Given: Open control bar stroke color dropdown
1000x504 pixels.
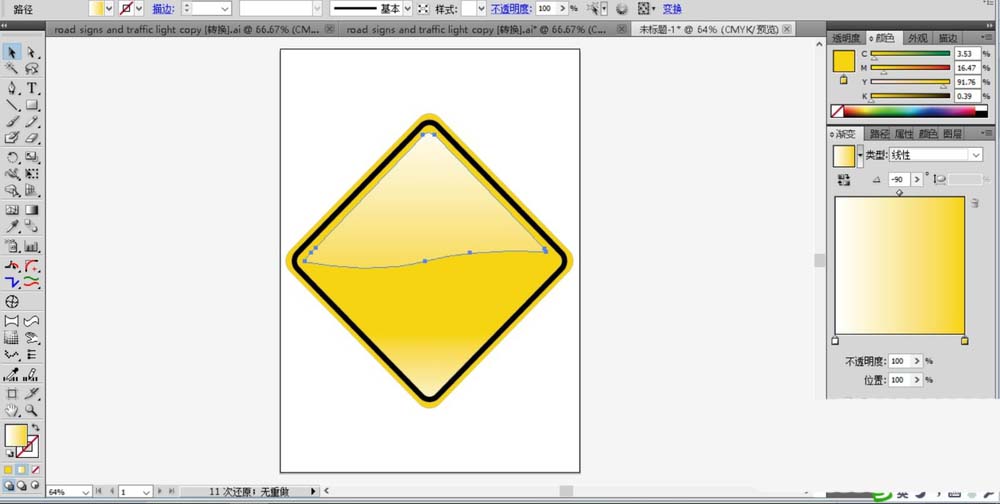Looking at the screenshot, I should point(140,8).
